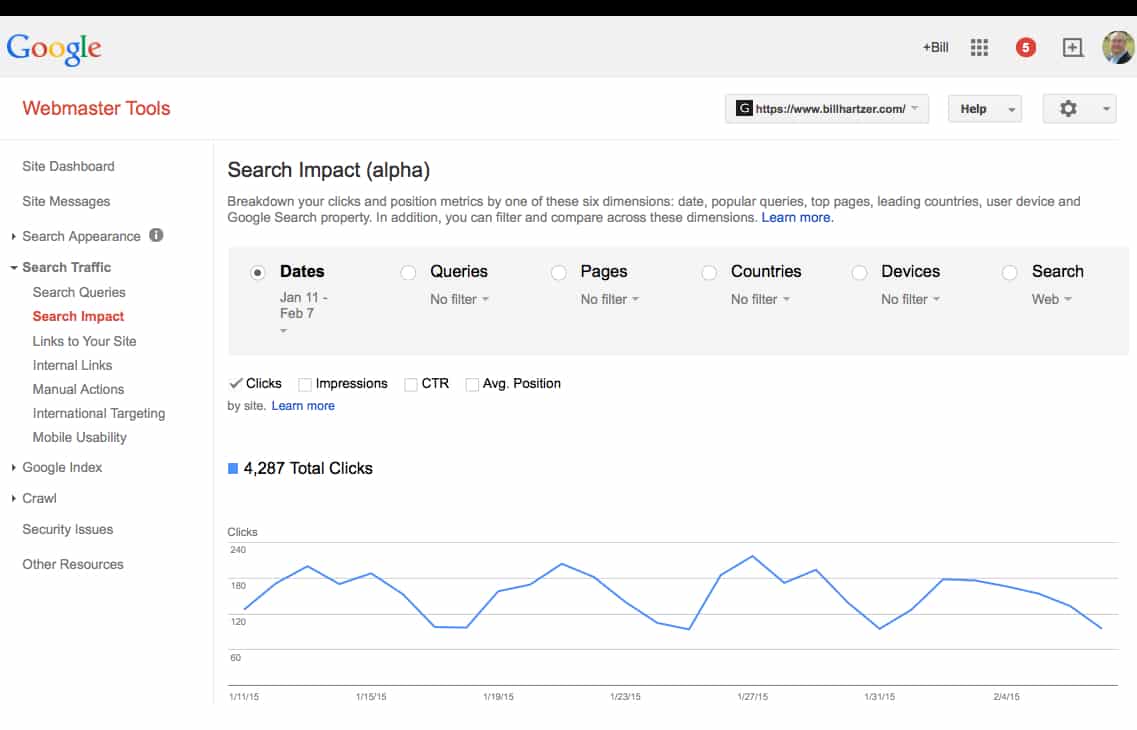This screenshot has height=730, width=1137.
Task: Click the share plus-box icon
Action: (1072, 47)
